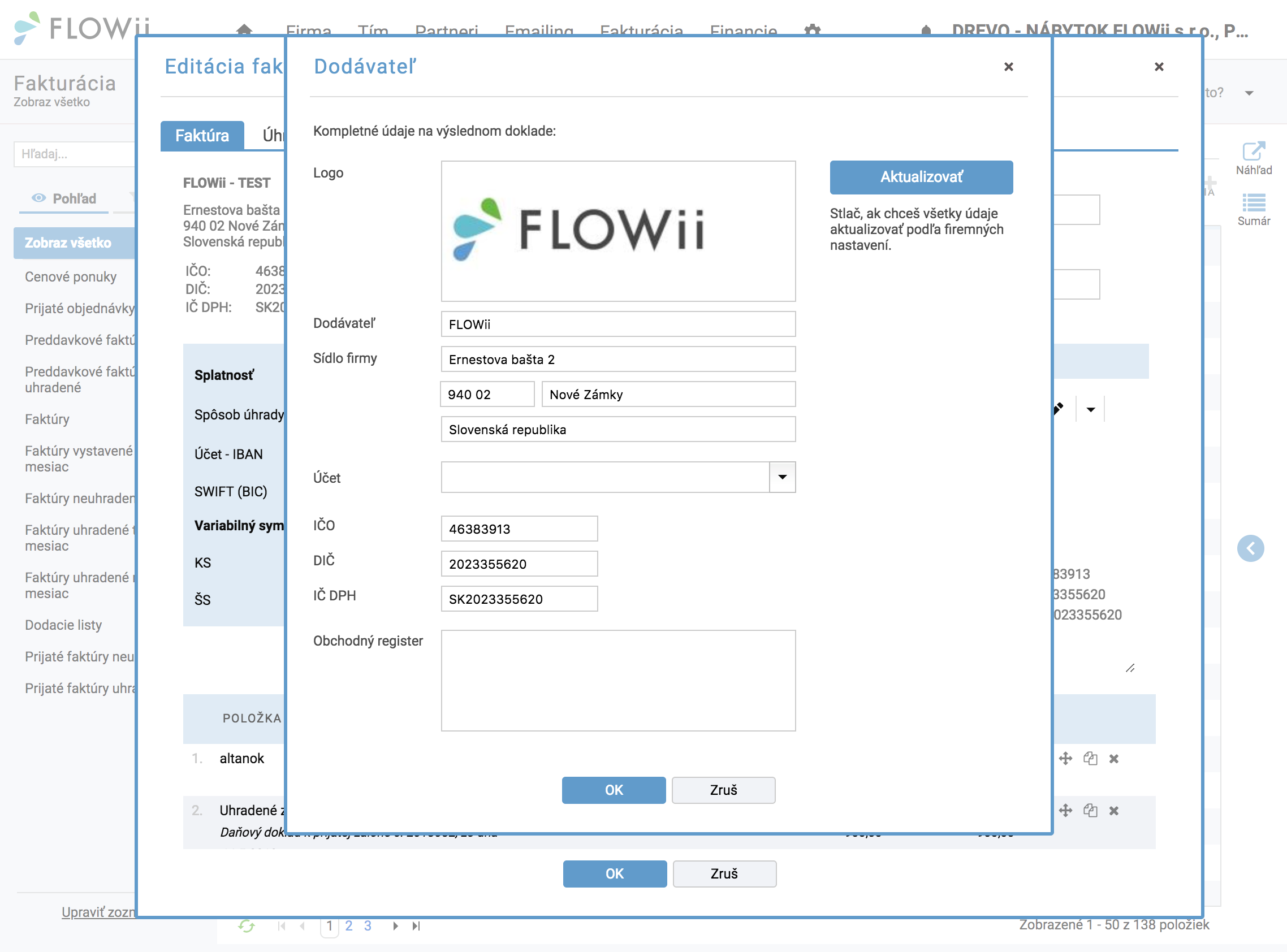This screenshot has height=952, width=1287.
Task: Click the collapse side panel arrow
Action: tap(1250, 548)
